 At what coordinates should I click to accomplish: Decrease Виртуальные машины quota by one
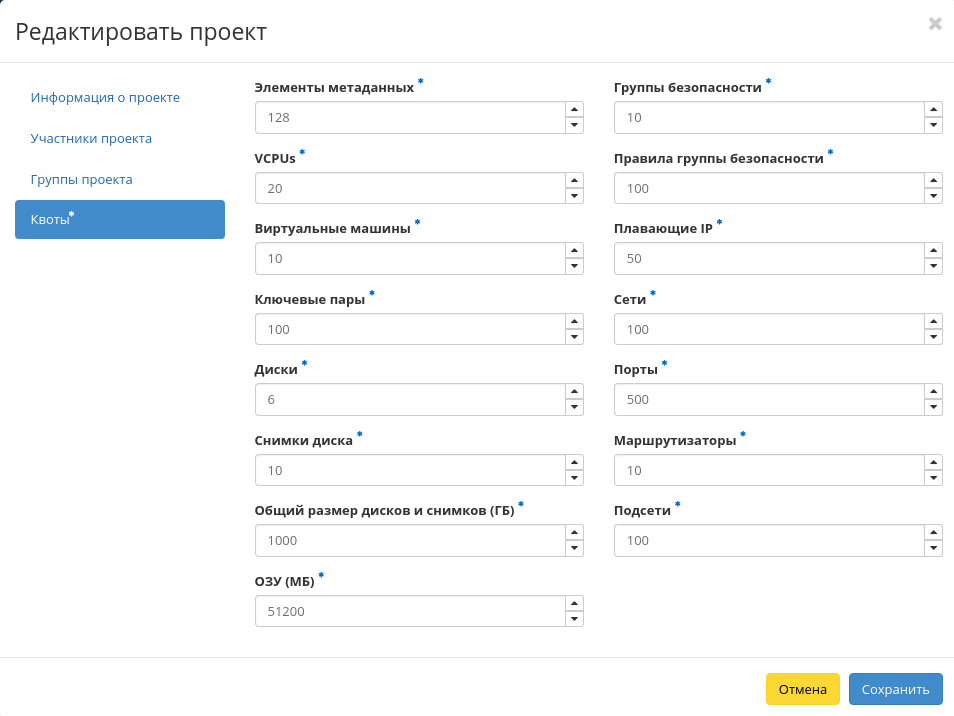(574, 266)
